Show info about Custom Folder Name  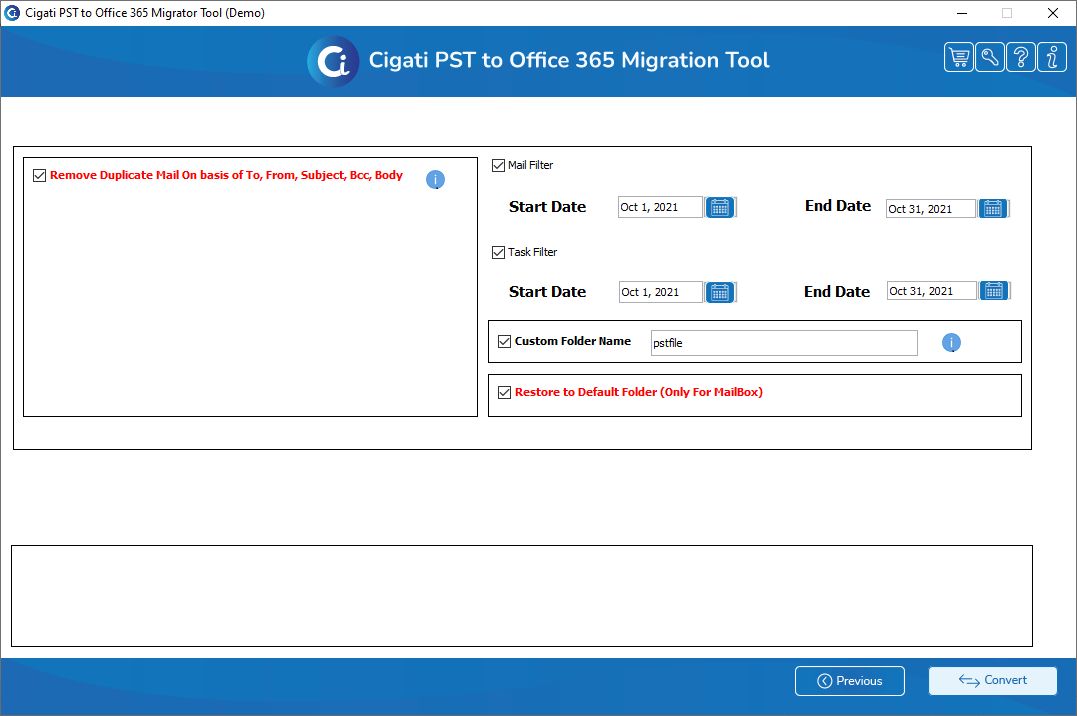tap(951, 342)
